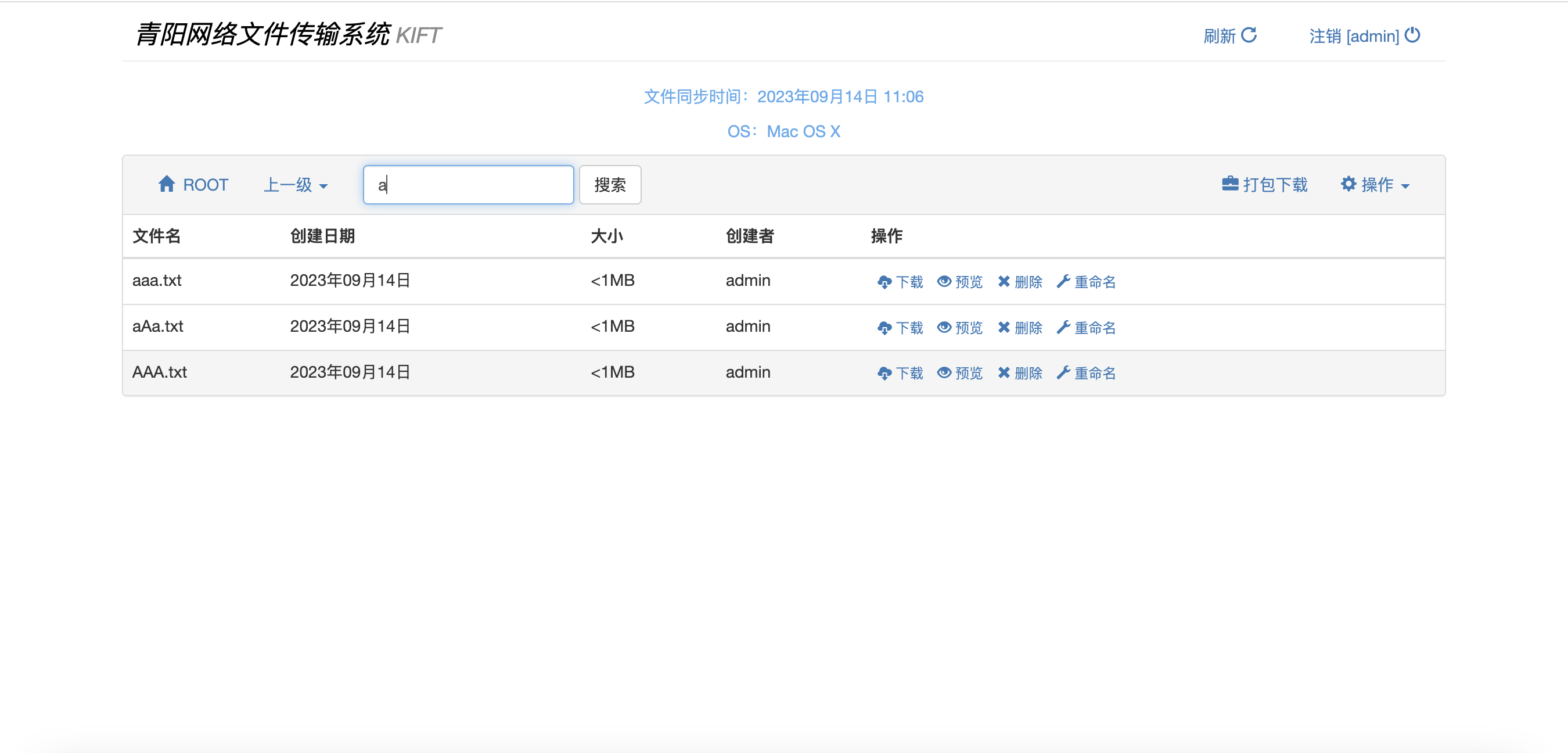Screen dimensions: 1568x753
Task: Click 注销 [admin] logout link
Action: click(1365, 36)
